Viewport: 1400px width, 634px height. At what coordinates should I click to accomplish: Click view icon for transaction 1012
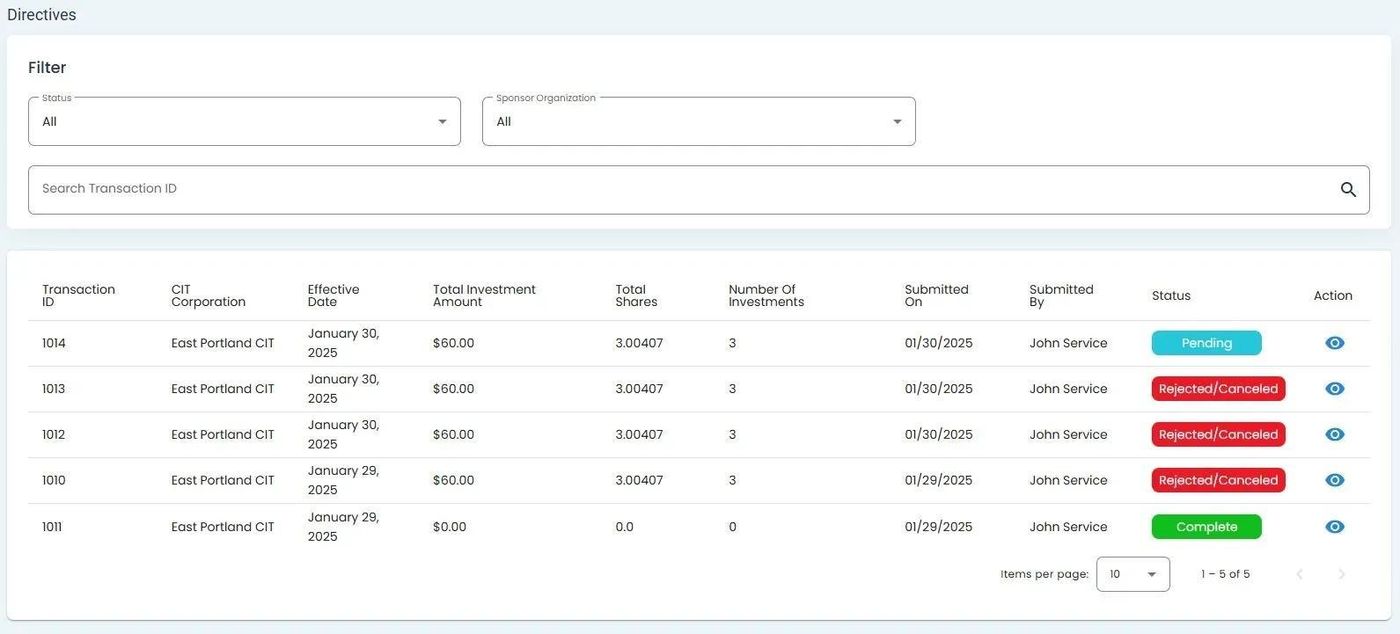[1334, 435]
